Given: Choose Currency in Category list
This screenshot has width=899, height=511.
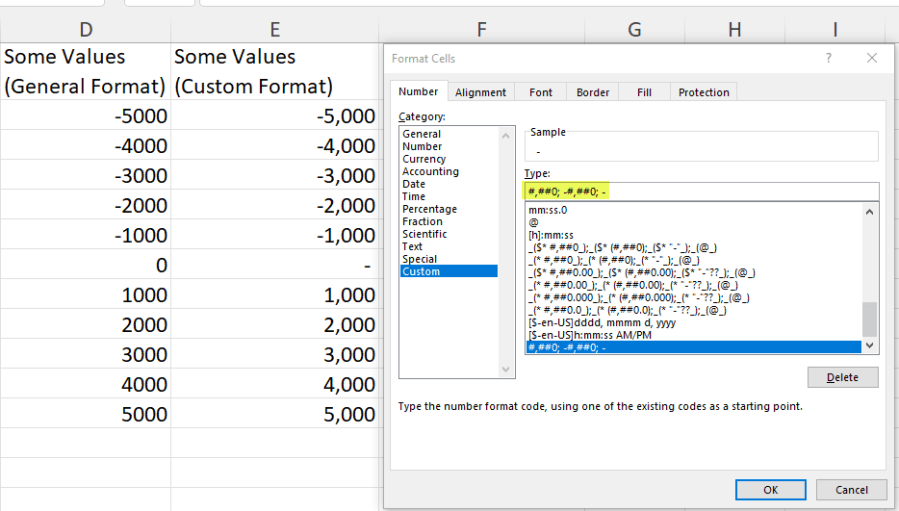Looking at the screenshot, I should click(x=424, y=159).
